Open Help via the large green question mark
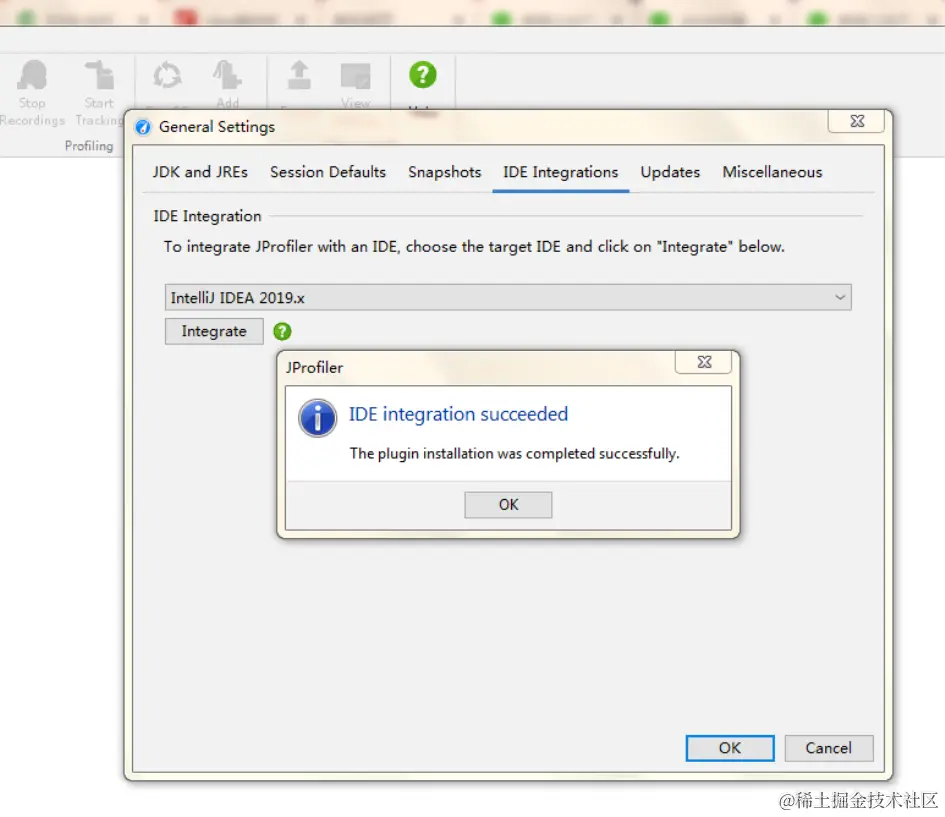This screenshot has width=945, height=817. coord(422,75)
